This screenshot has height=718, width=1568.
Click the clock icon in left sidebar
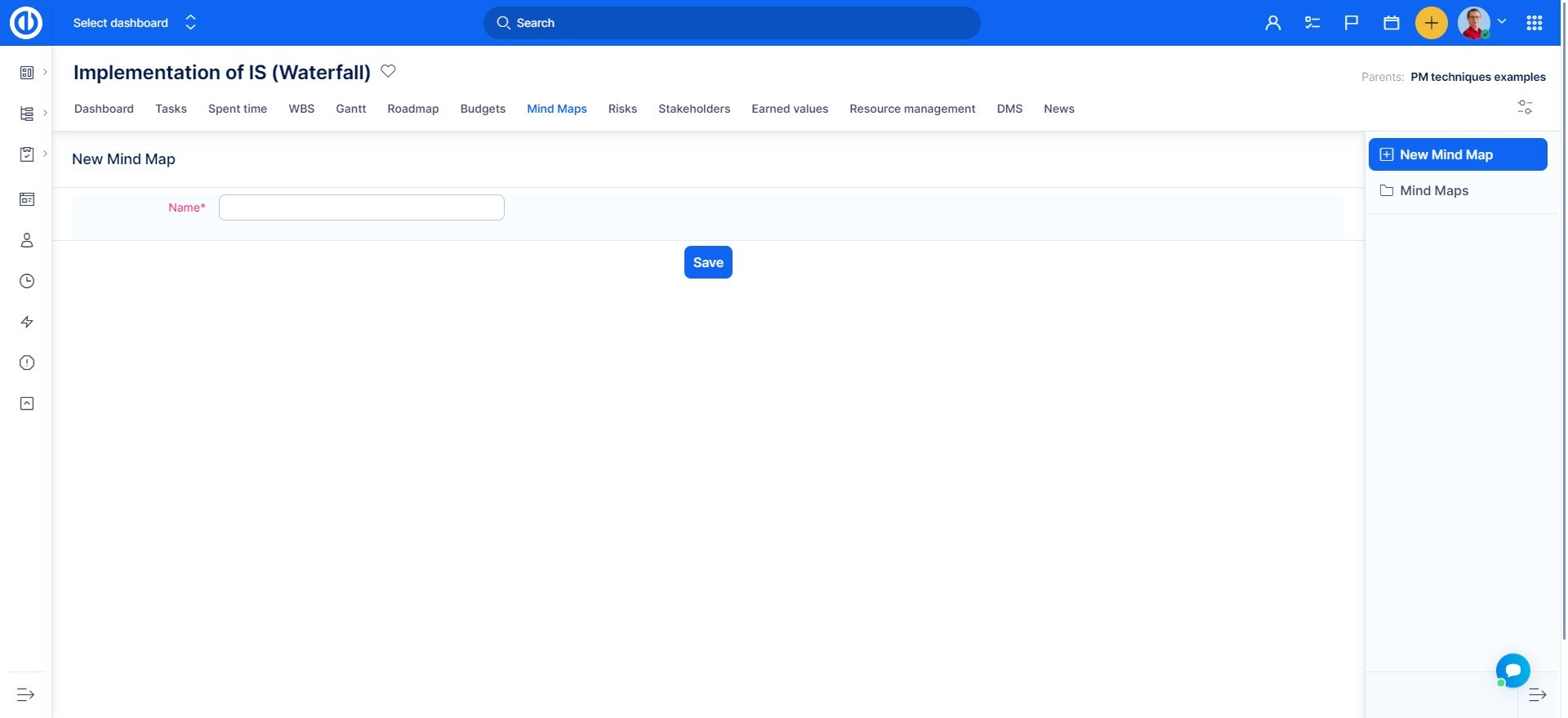27,281
